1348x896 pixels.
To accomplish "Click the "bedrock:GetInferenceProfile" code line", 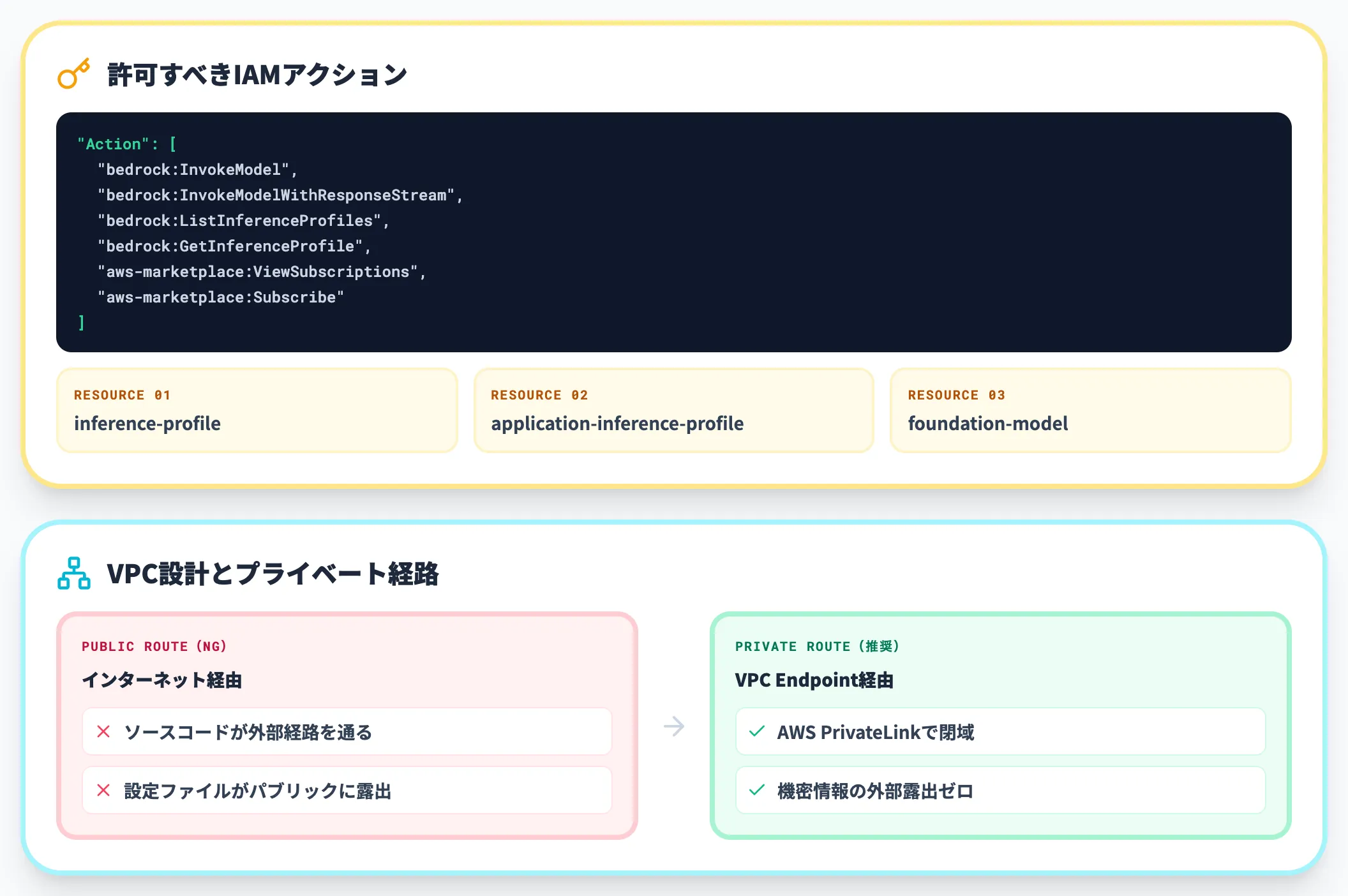I will click(x=234, y=246).
